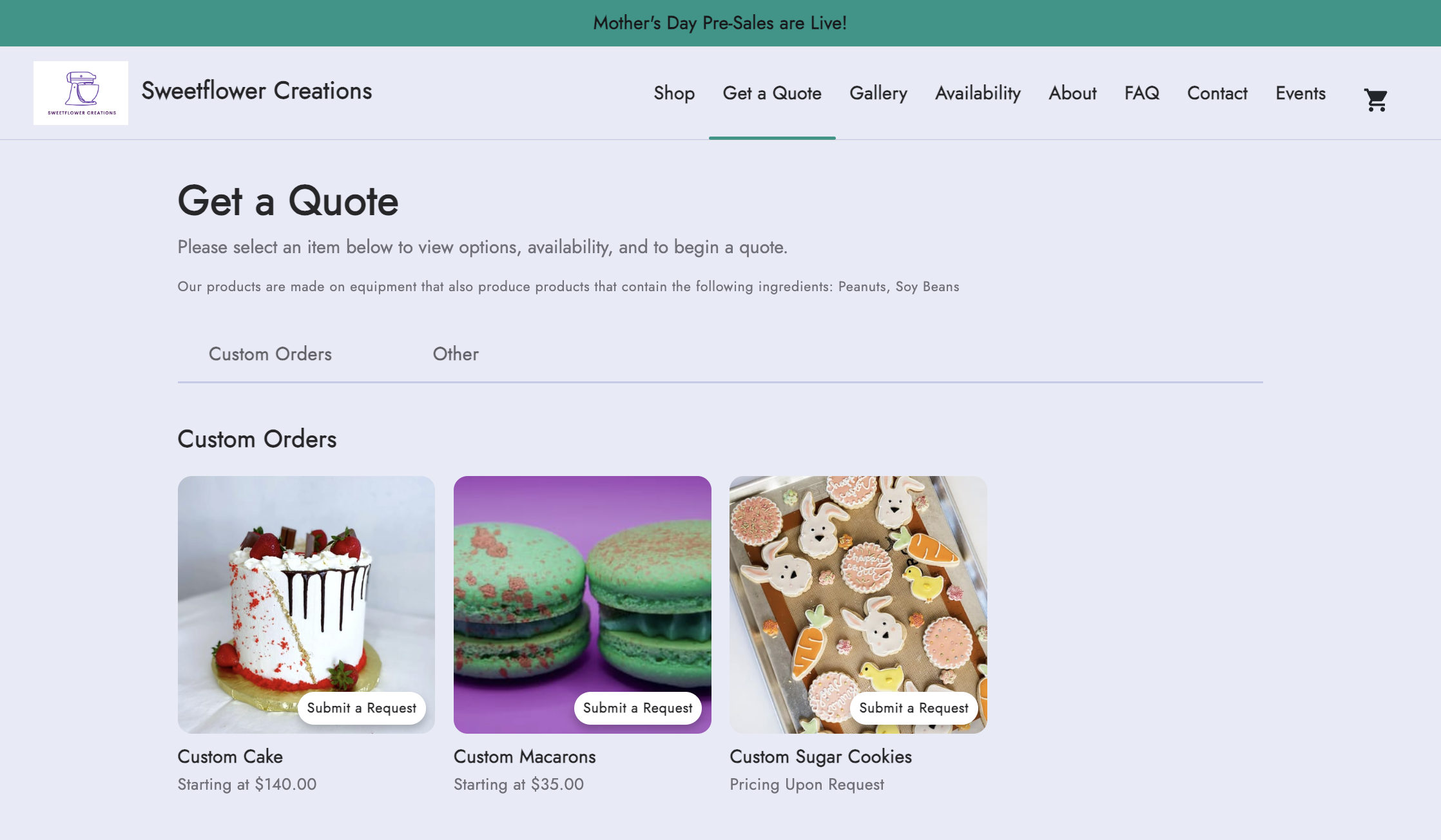Open the shopping cart icon
The height and width of the screenshot is (840, 1441).
(1375, 100)
